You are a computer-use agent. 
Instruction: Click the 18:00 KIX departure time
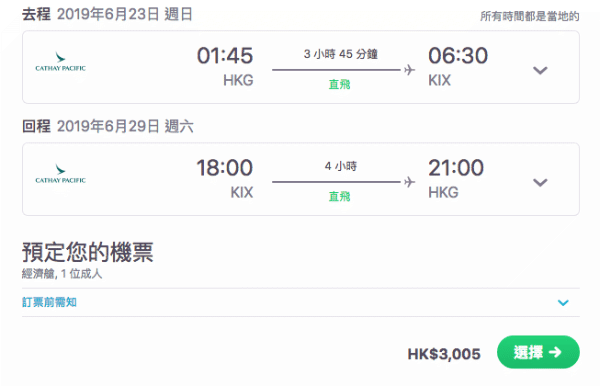click(225, 168)
